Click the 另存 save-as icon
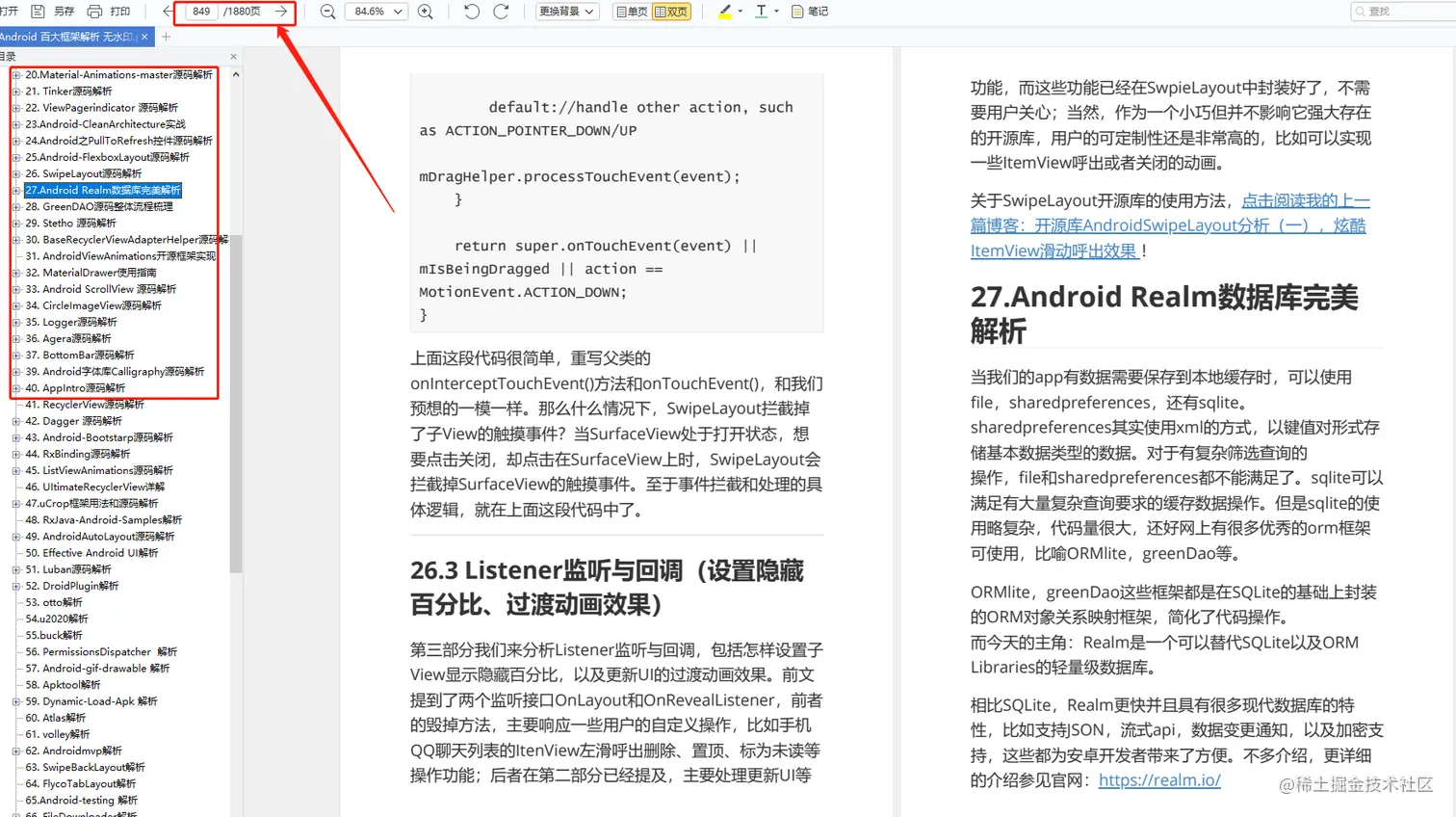Screen dimensions: 1456x817 (39, 12)
